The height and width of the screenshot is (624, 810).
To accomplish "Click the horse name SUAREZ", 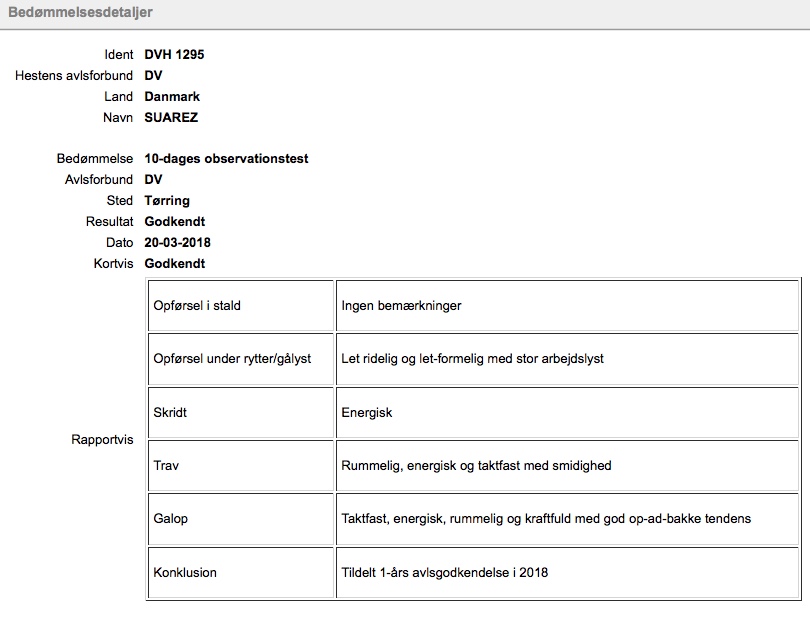I will point(171,118).
